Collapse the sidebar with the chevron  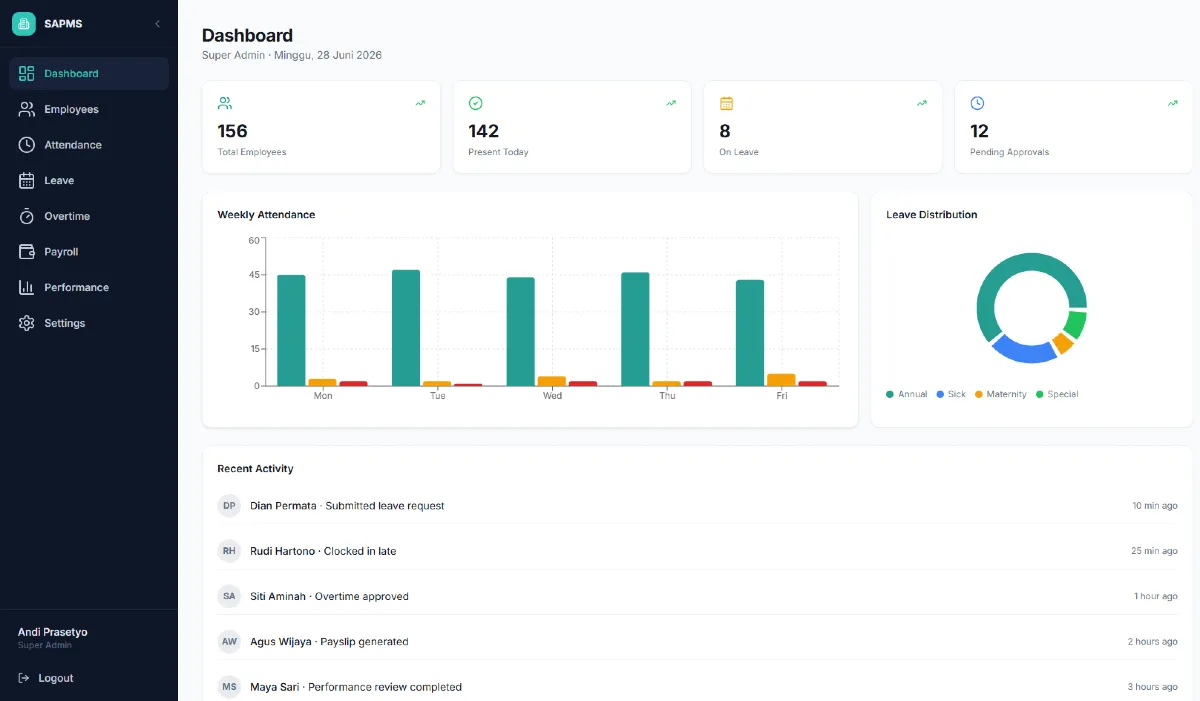coord(157,24)
